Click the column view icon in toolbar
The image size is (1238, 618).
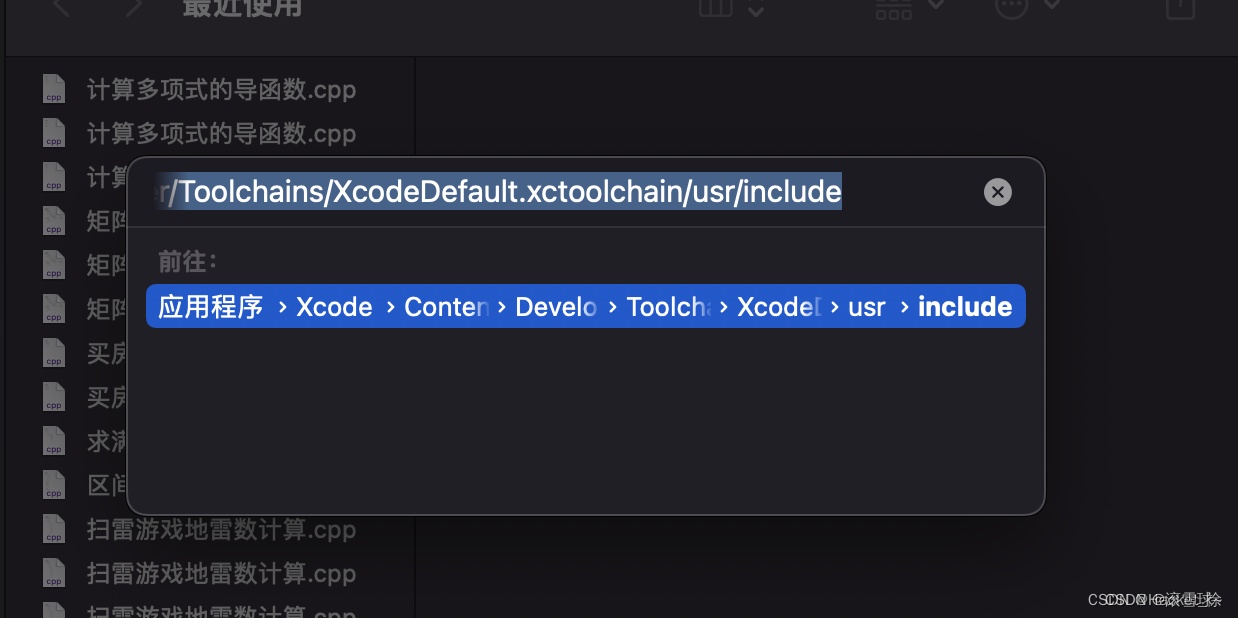pyautogui.click(x=715, y=8)
